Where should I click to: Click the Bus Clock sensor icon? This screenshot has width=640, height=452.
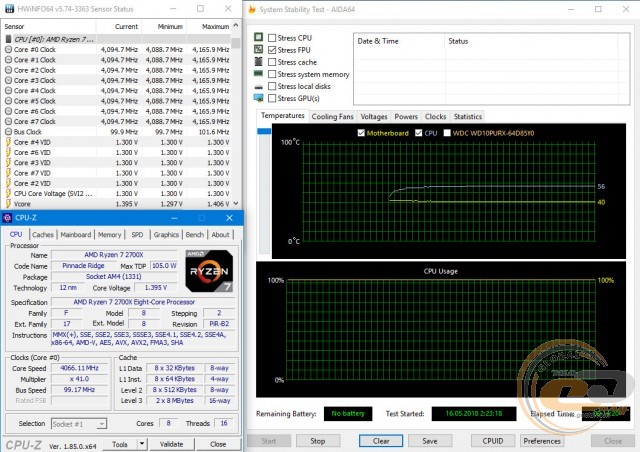8,131
